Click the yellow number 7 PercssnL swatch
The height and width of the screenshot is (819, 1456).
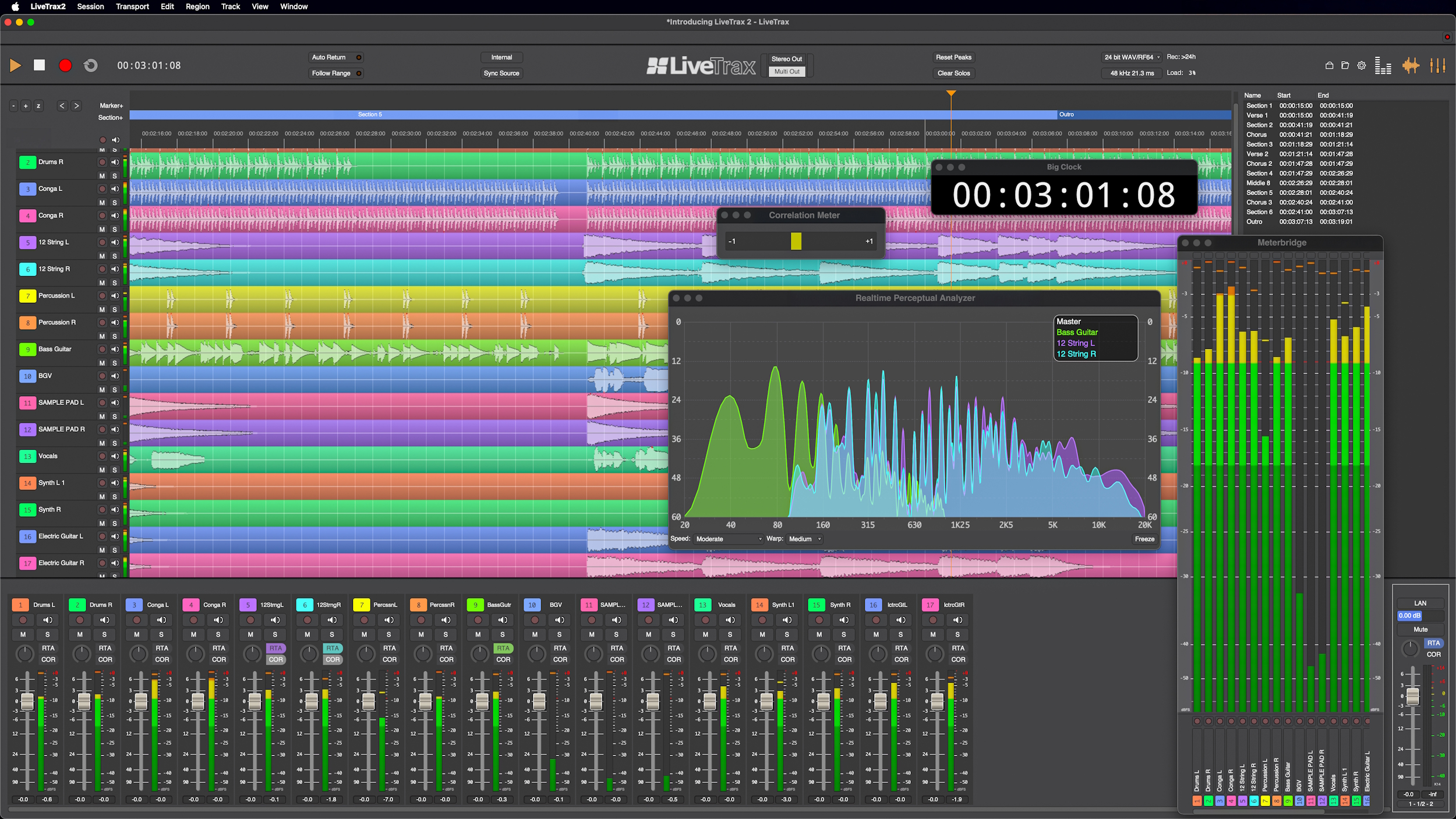[362, 605]
